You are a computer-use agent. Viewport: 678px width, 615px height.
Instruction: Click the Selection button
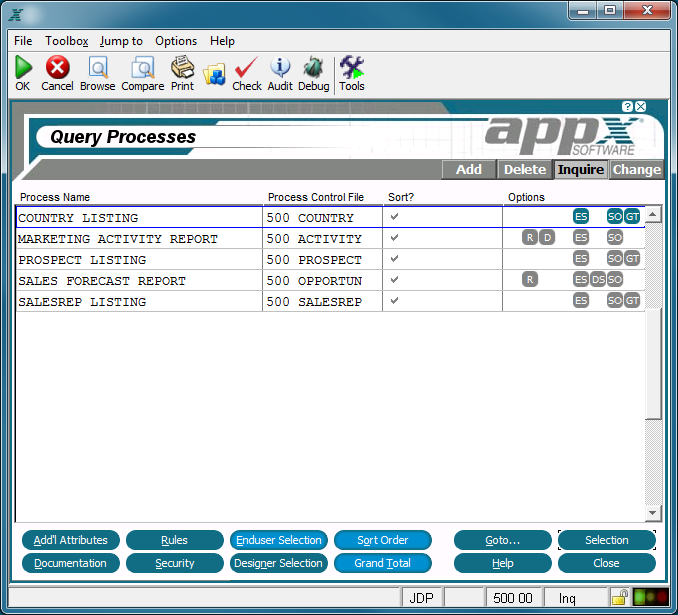click(607, 540)
